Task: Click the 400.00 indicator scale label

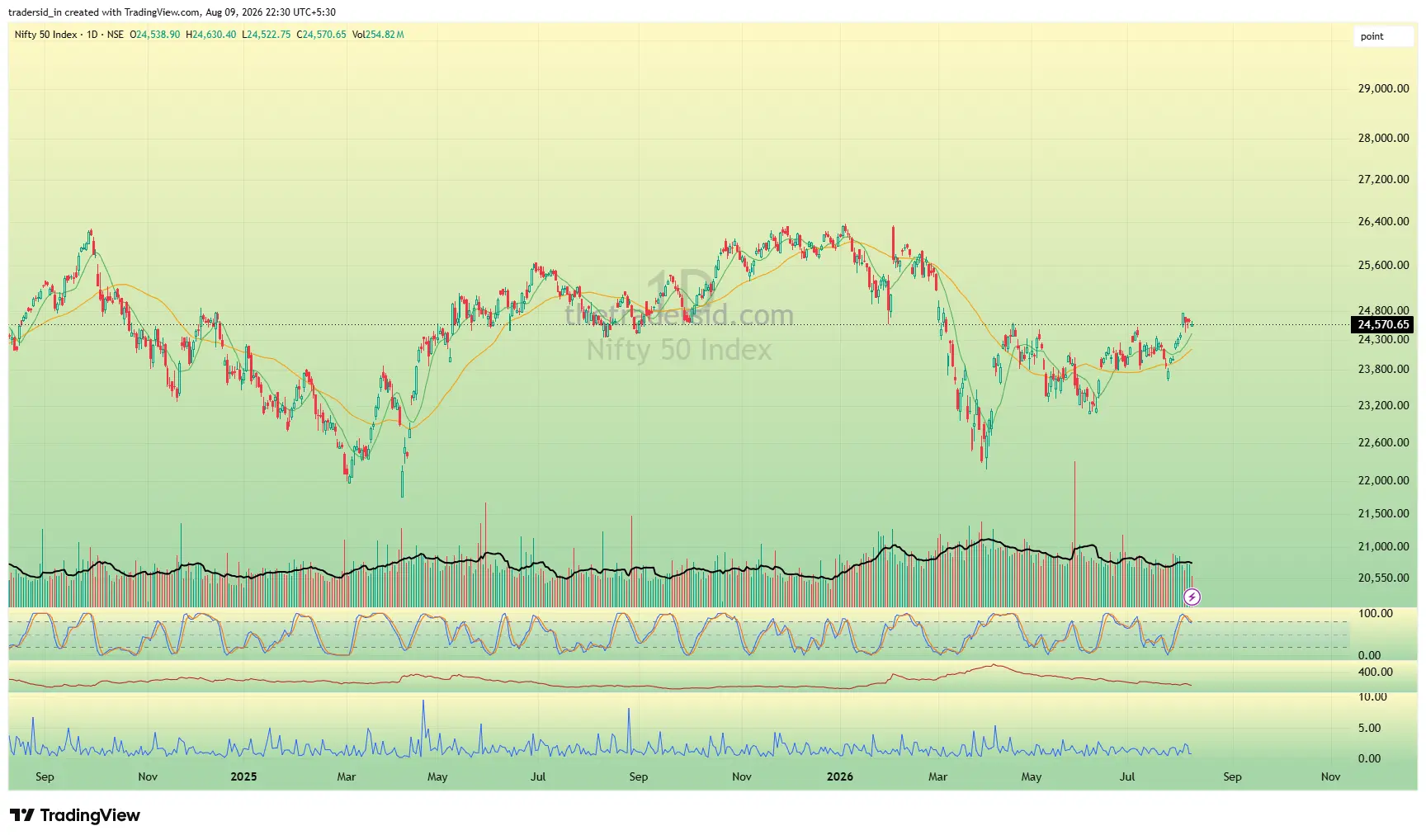Action: pyautogui.click(x=1375, y=672)
